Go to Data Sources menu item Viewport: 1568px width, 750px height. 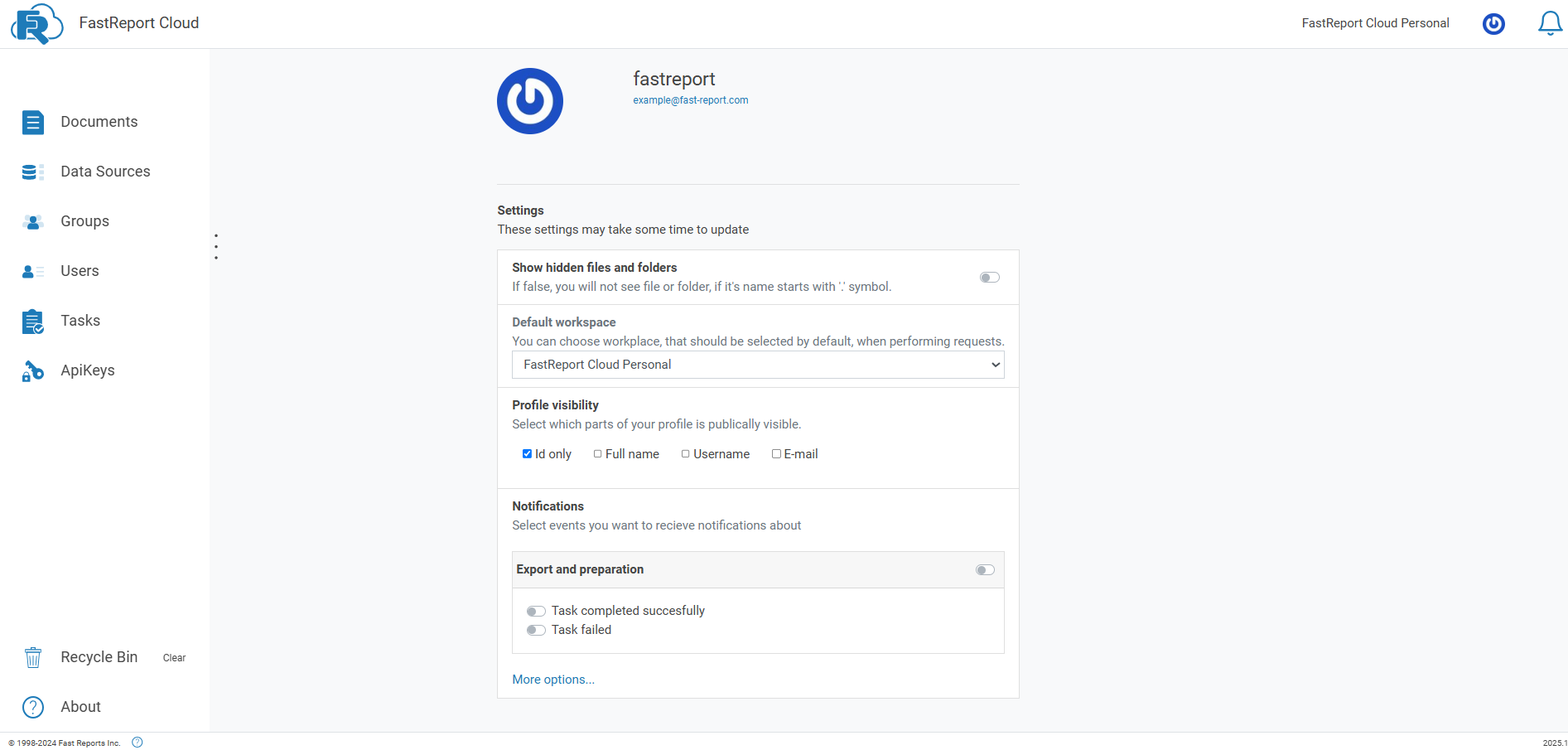click(105, 172)
